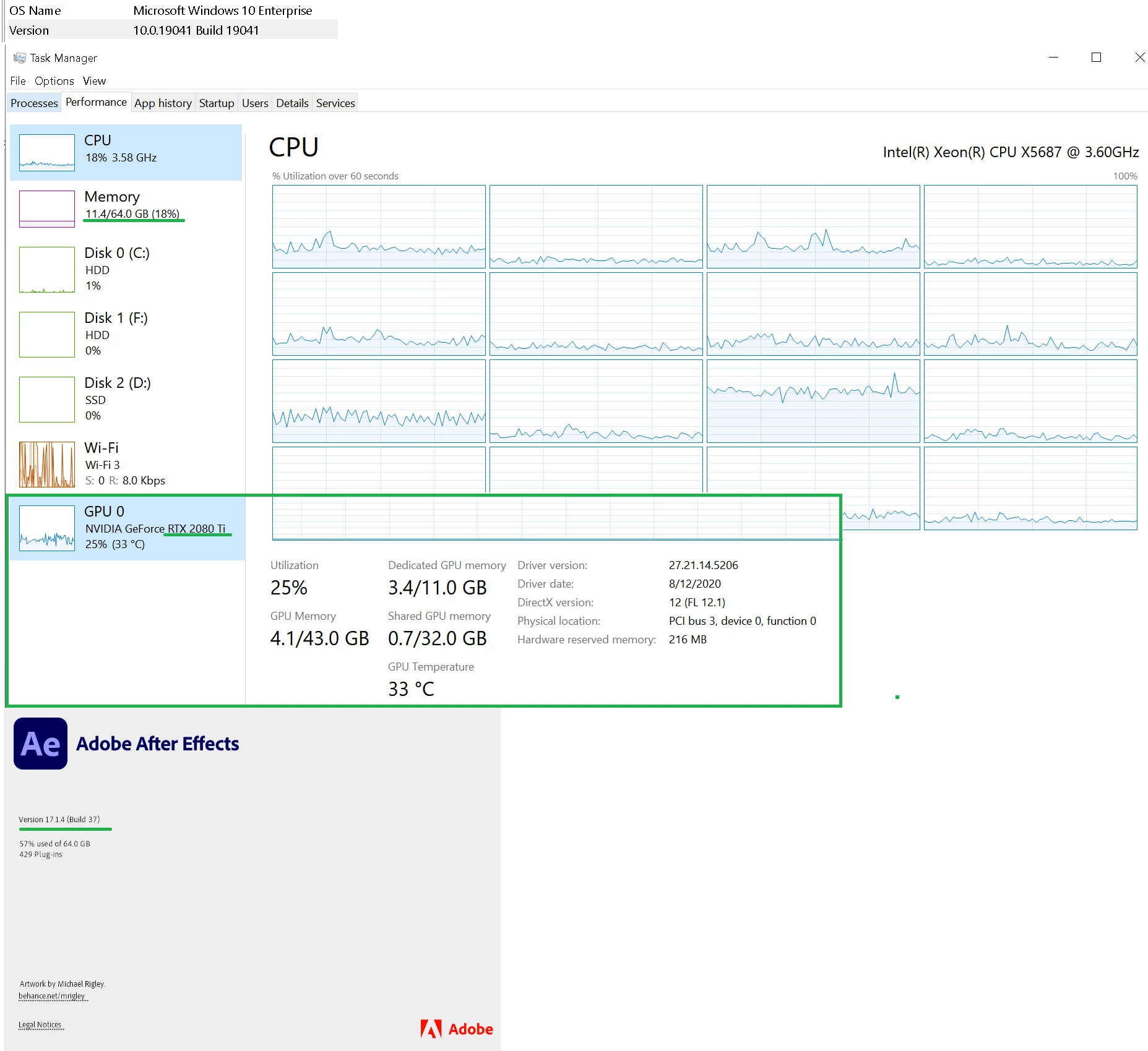Select GPU 0 NVIDIA GeForce item

127,528
